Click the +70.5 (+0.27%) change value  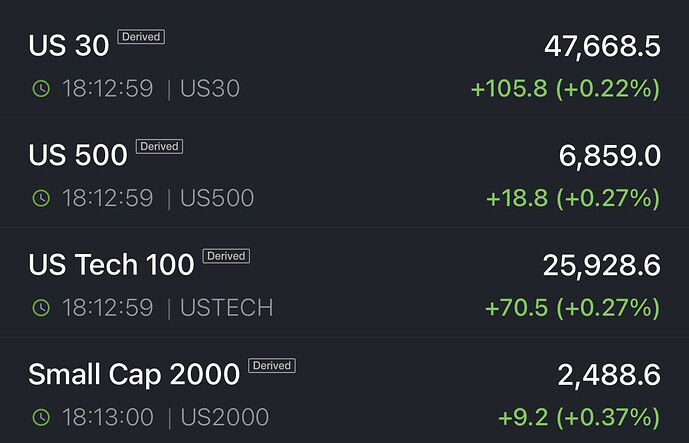point(572,307)
